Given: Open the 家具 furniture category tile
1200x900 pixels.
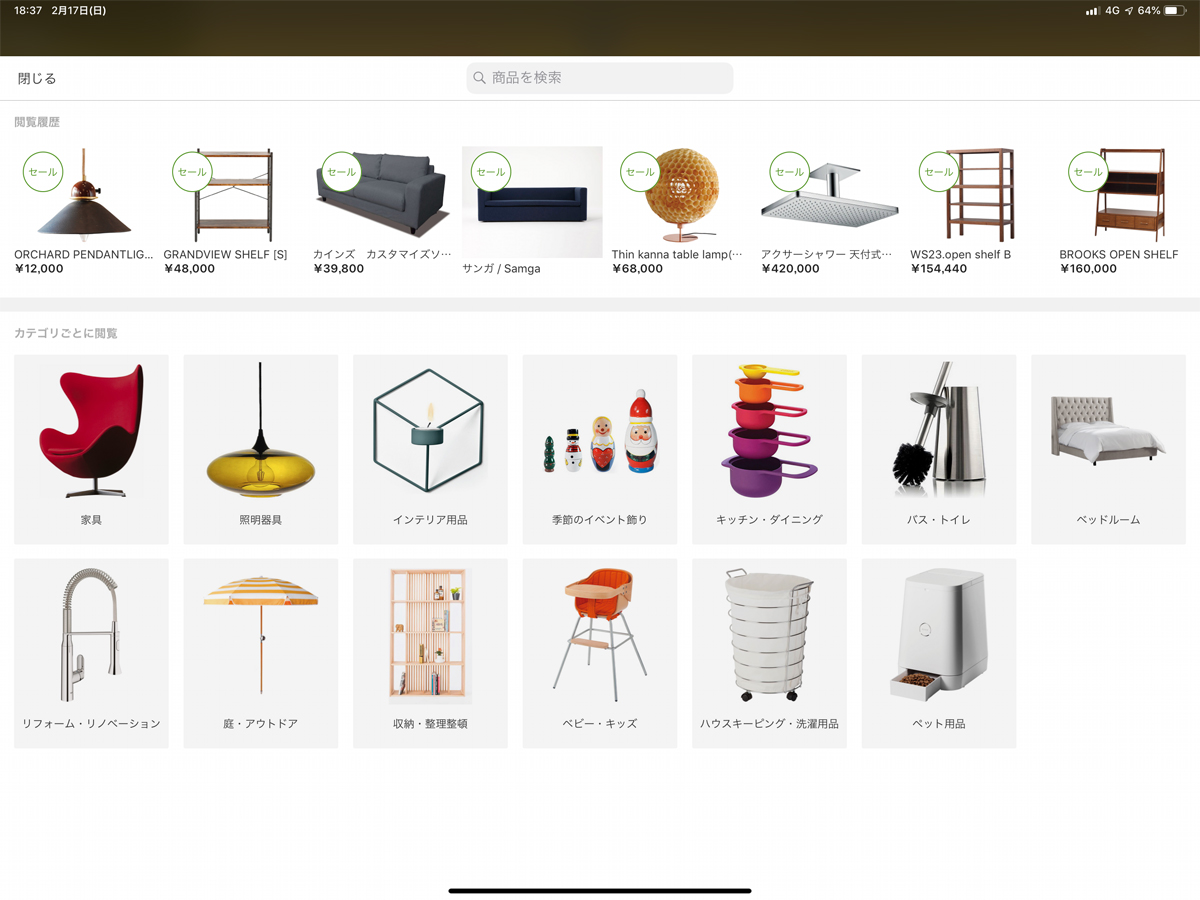Looking at the screenshot, I should (91, 449).
